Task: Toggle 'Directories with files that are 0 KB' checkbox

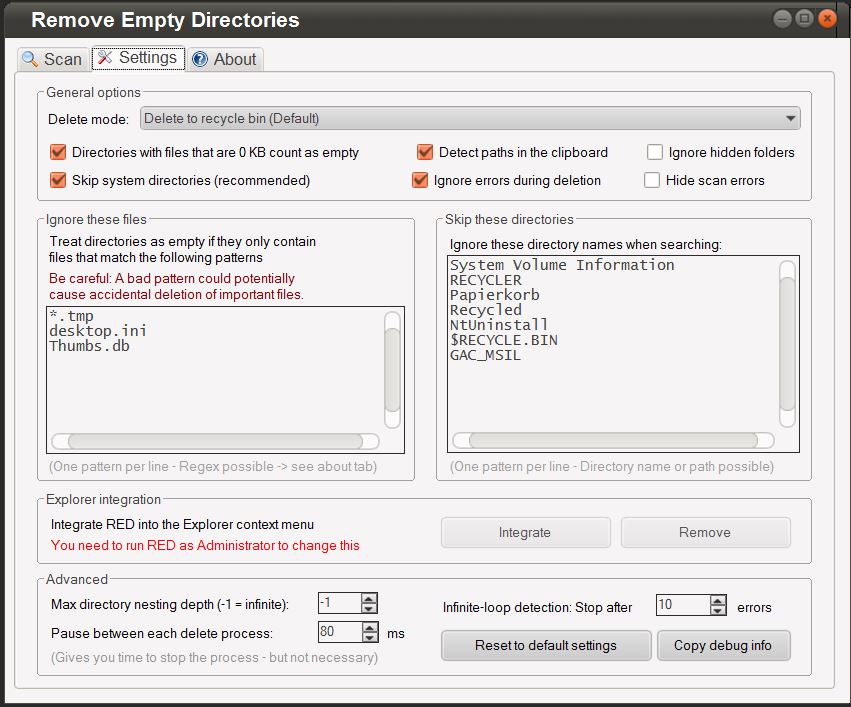Action: coord(58,153)
